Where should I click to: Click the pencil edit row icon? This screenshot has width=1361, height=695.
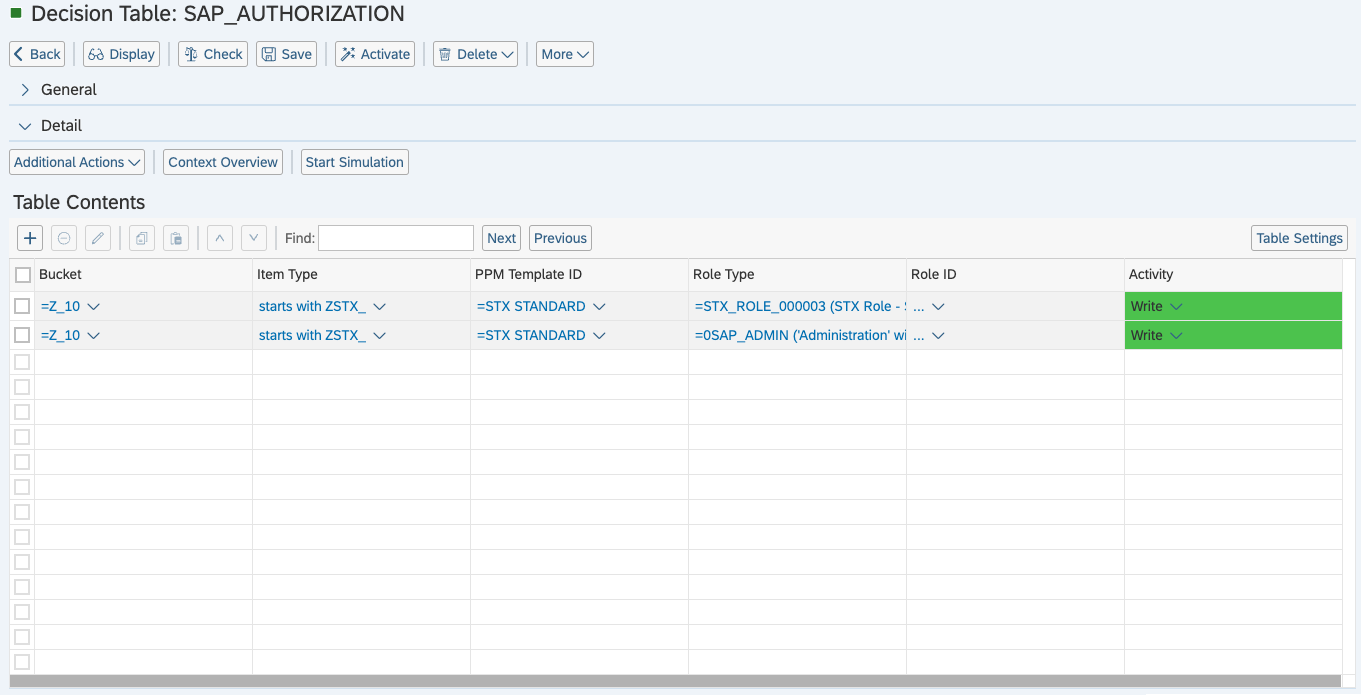pyautogui.click(x=97, y=238)
